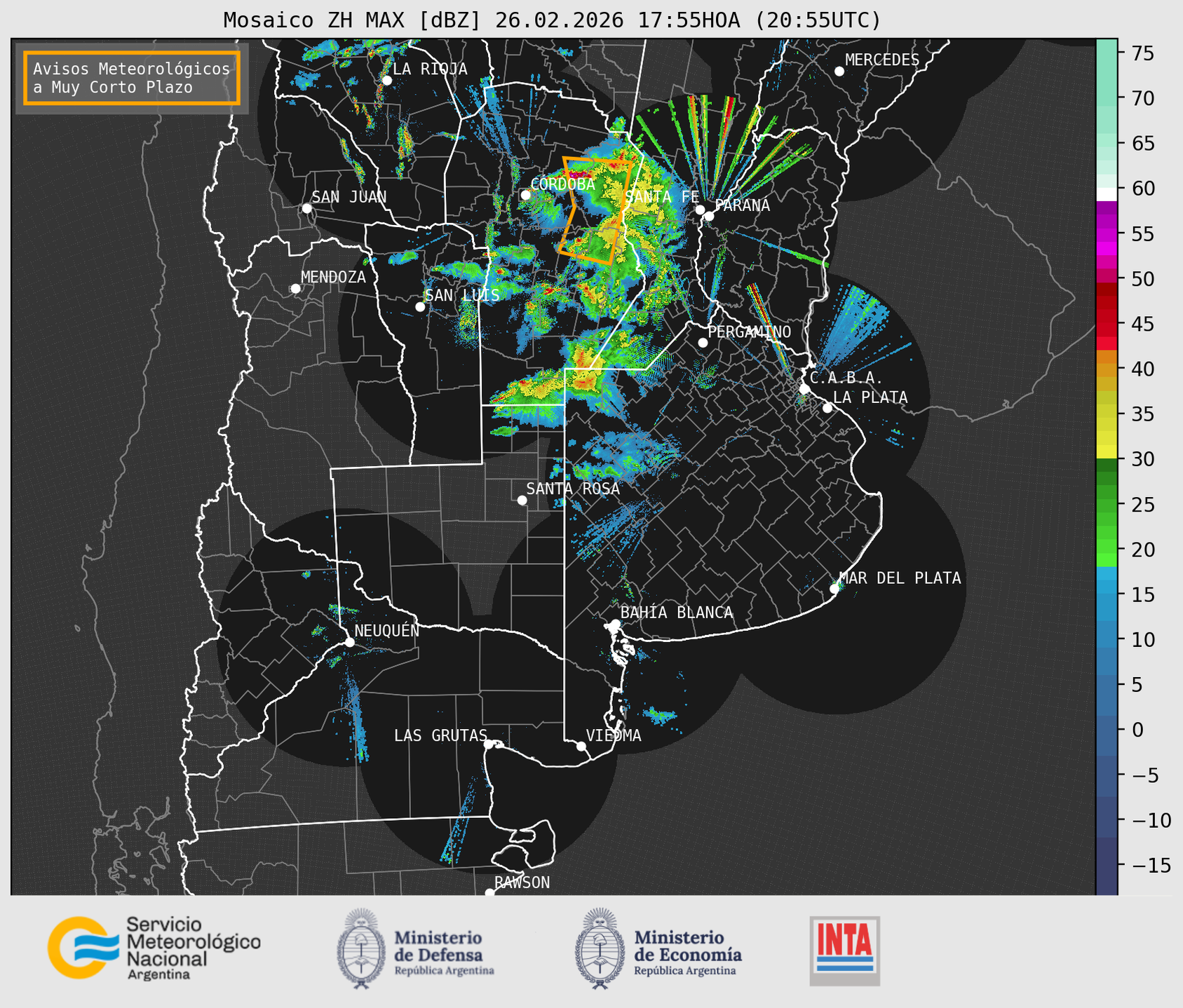The height and width of the screenshot is (1008, 1183).
Task: Click the PARANA city label
Action: [742, 205]
